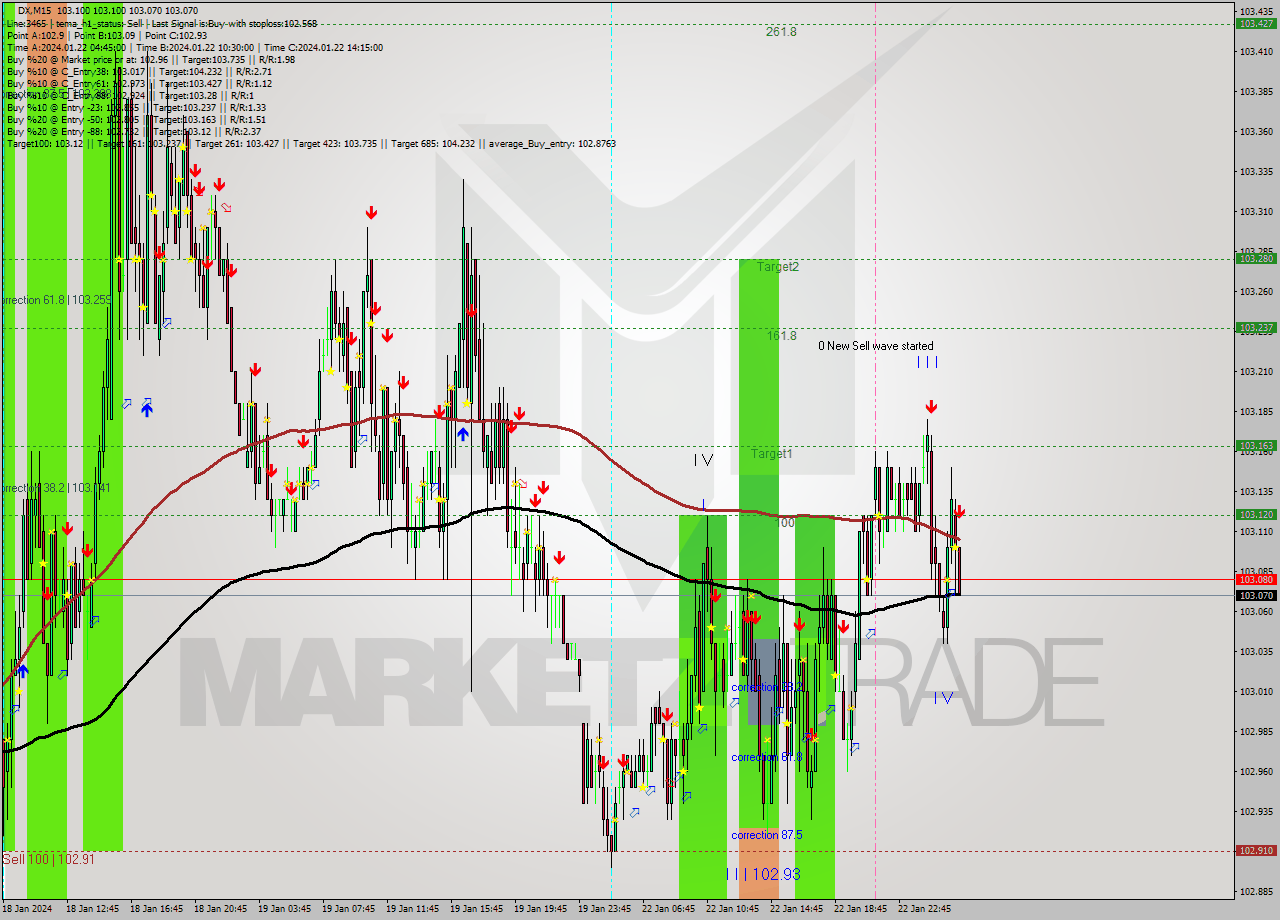The height and width of the screenshot is (920, 1280).
Task: Click the '| | | 102.93' wave label
Action: 763,874
